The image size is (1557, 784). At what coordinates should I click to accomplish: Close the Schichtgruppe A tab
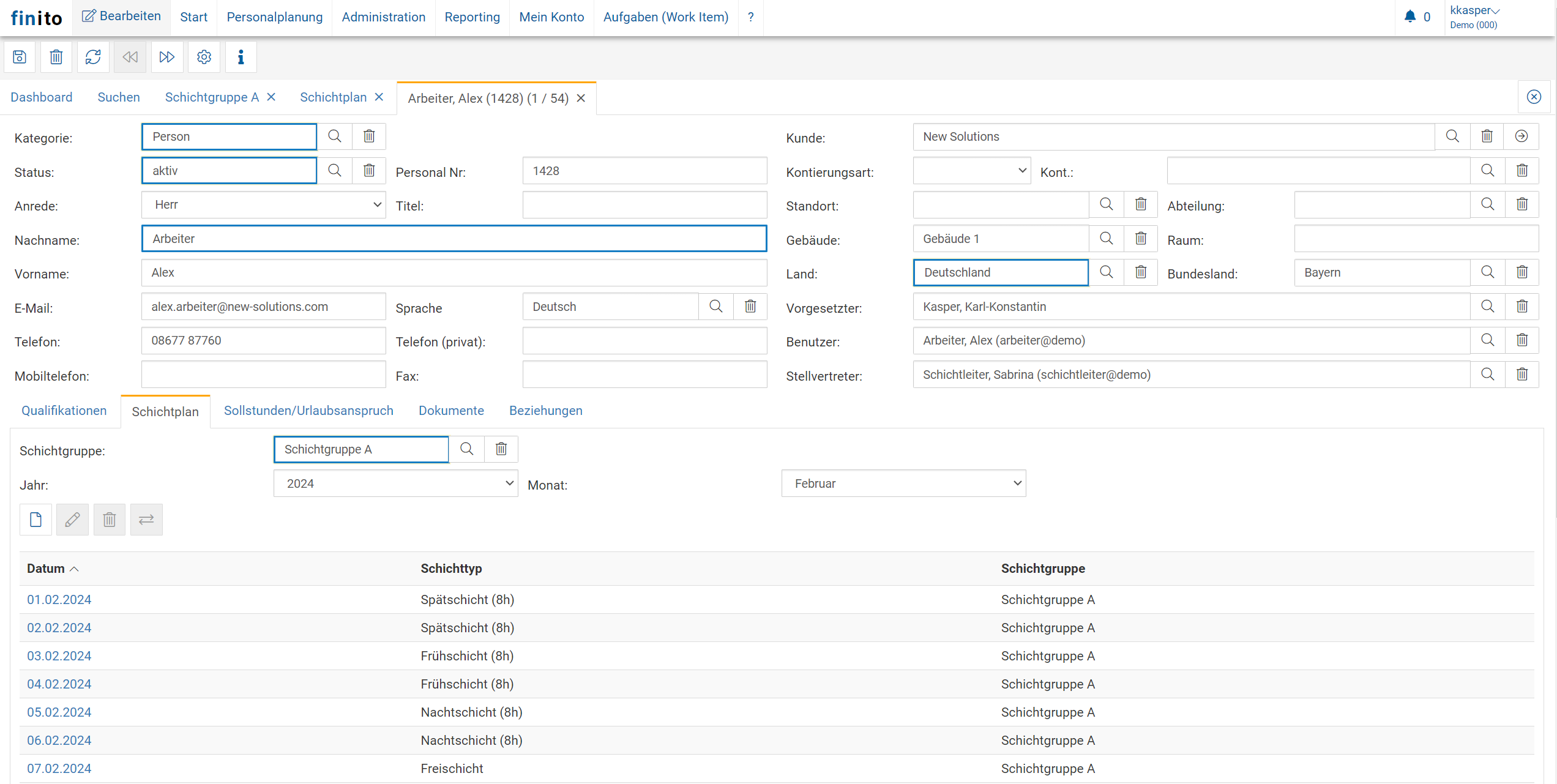coord(271,97)
